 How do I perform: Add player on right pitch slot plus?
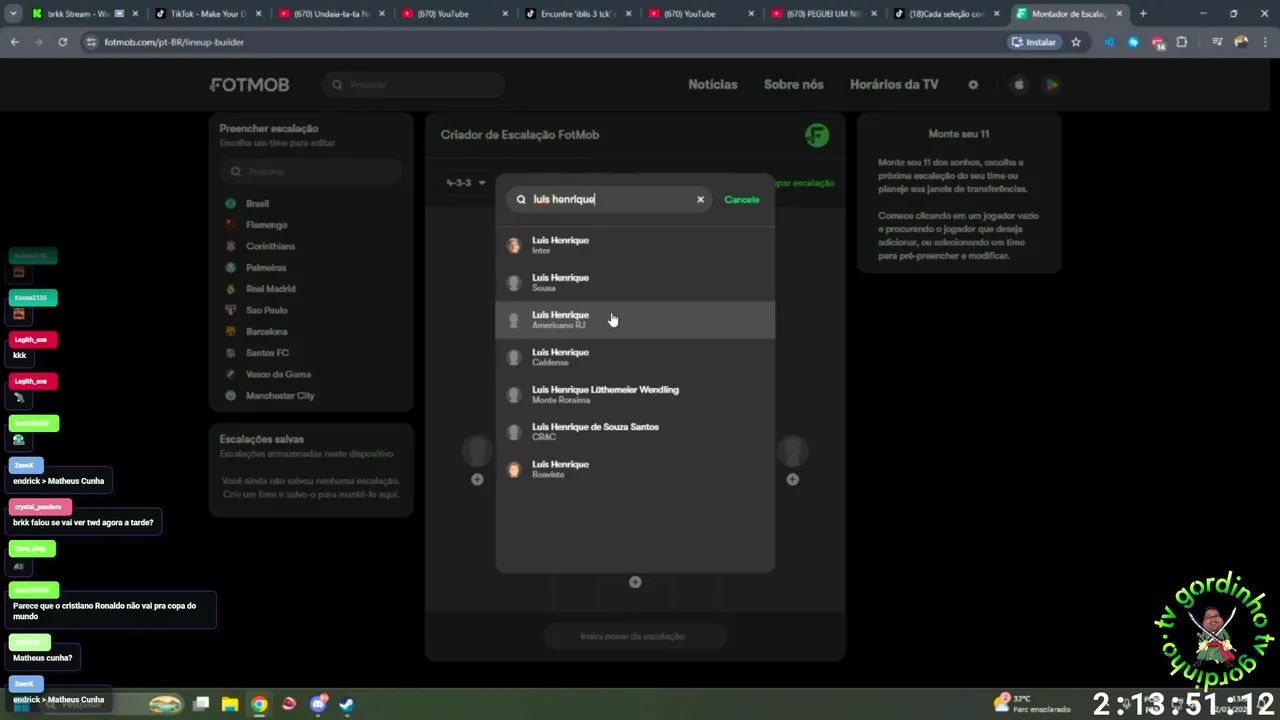792,480
